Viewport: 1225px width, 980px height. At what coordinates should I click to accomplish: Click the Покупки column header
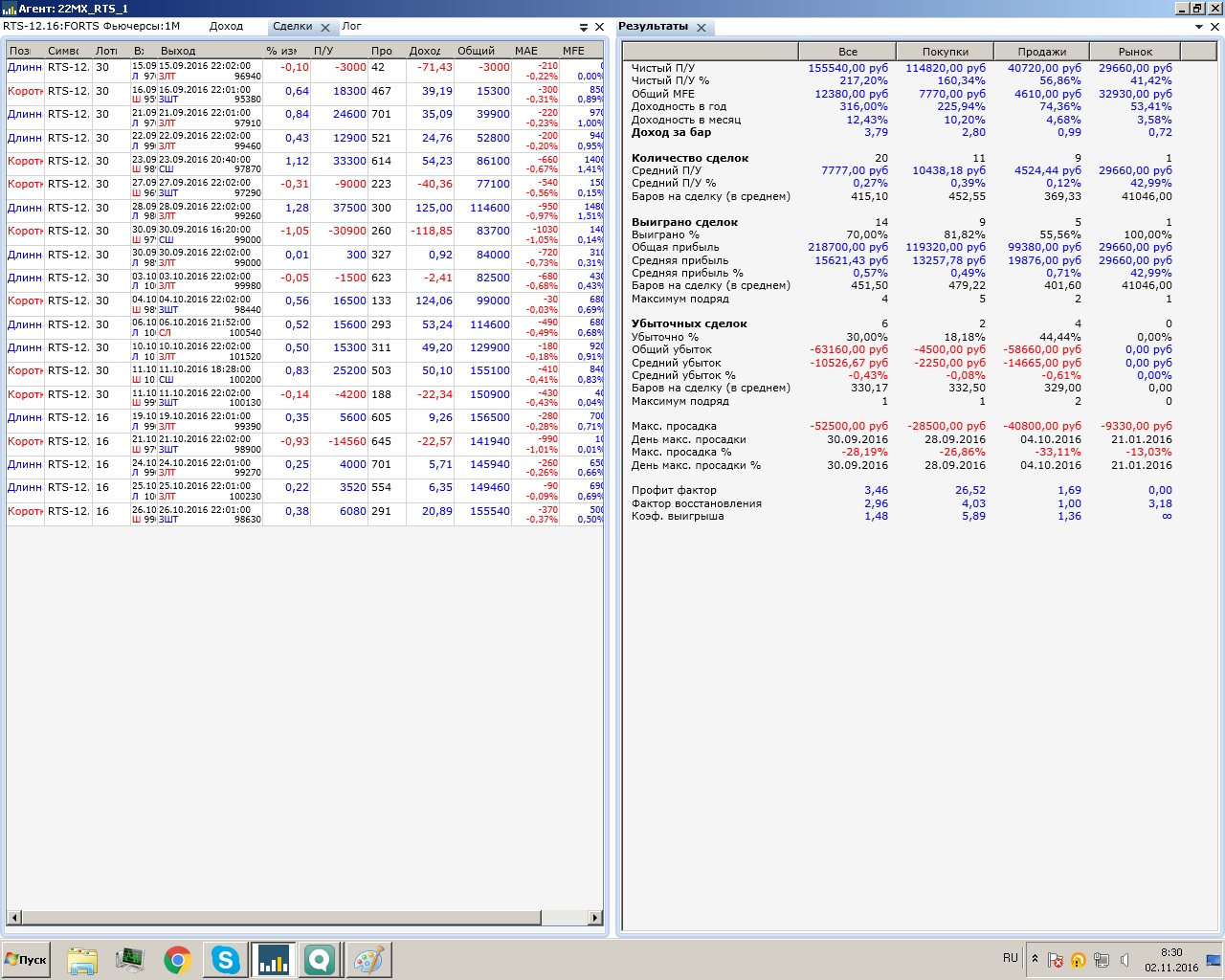pyautogui.click(x=945, y=52)
